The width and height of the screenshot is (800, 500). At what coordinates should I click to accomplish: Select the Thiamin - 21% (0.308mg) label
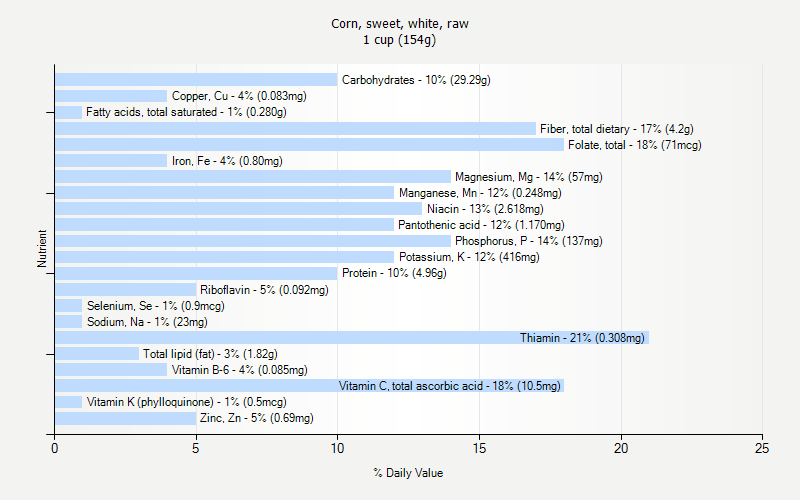click(582, 338)
